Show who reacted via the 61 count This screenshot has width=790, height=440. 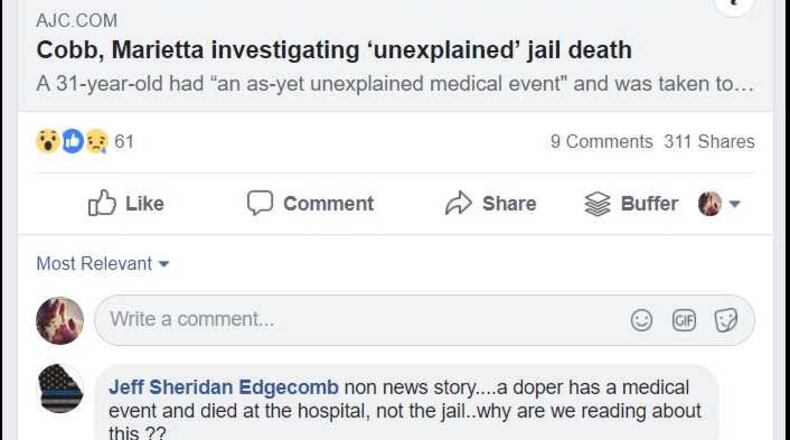(x=124, y=142)
